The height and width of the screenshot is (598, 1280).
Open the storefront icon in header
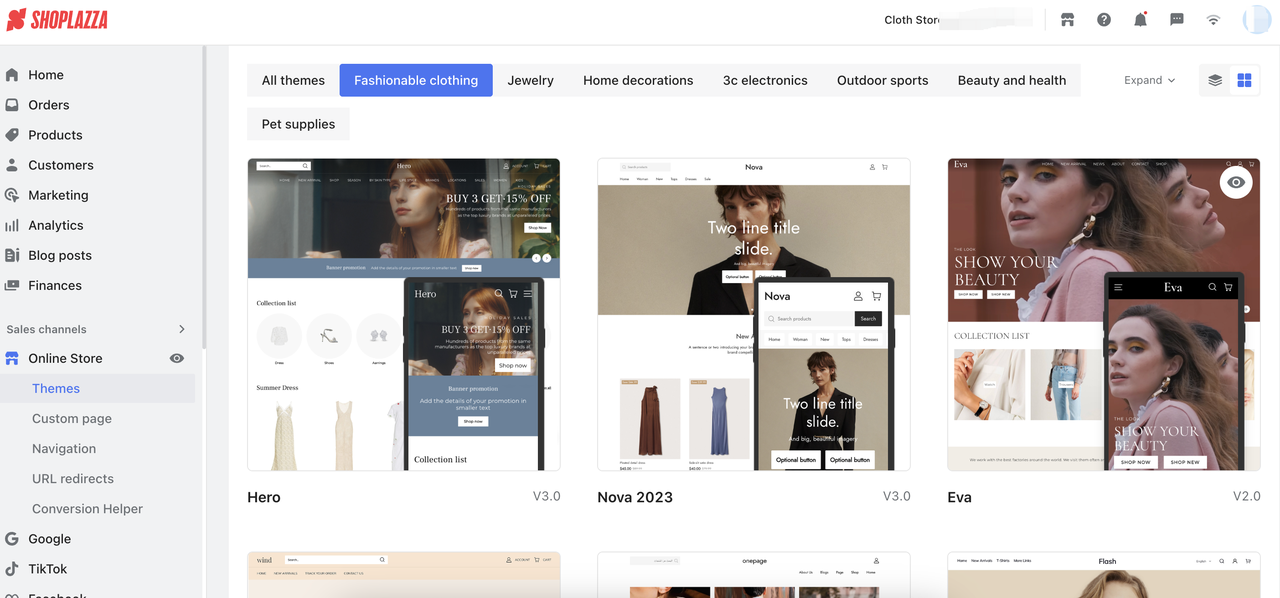click(1067, 20)
